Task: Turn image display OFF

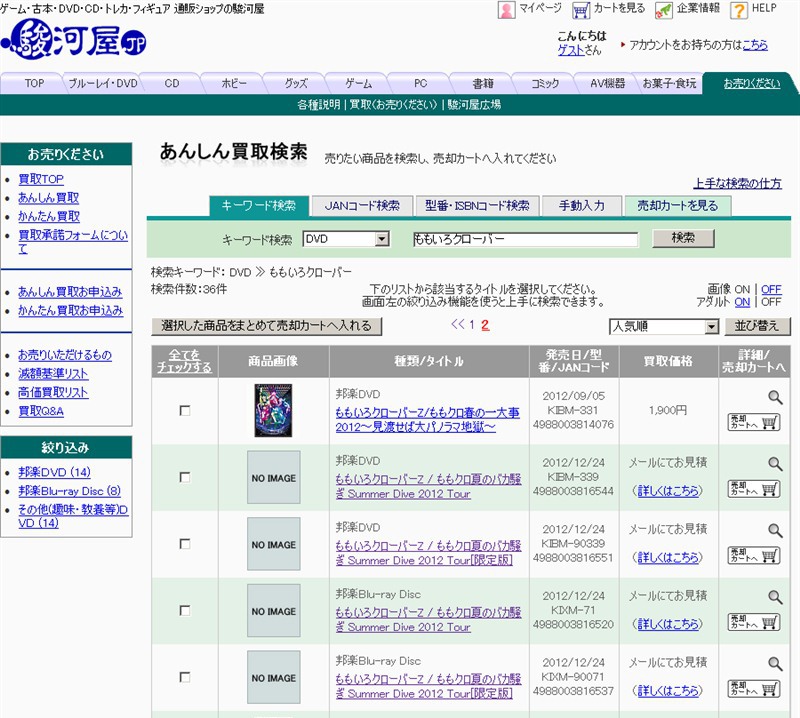Action: point(771,289)
